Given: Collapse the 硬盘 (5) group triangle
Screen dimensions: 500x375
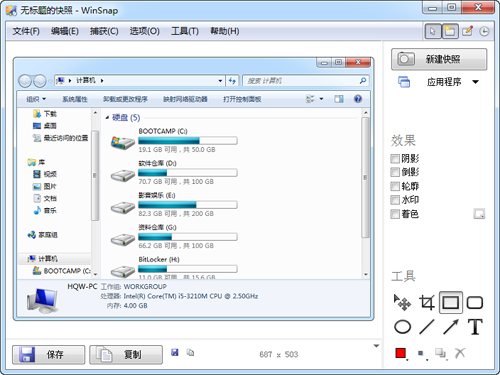Looking at the screenshot, I should (x=107, y=118).
